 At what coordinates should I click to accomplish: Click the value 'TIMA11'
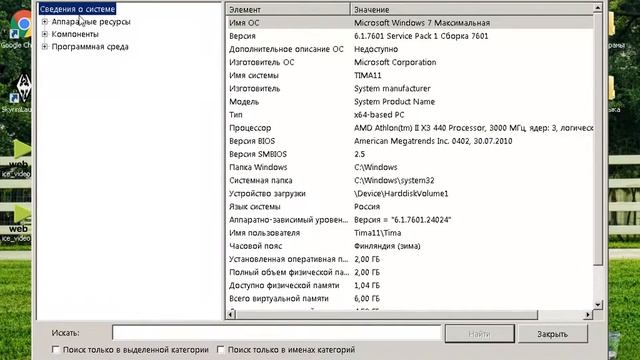coord(368,76)
